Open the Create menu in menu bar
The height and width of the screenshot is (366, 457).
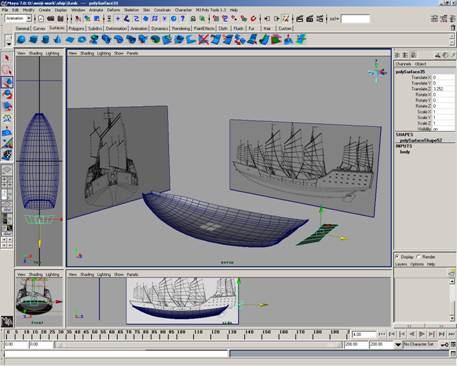click(x=45, y=10)
